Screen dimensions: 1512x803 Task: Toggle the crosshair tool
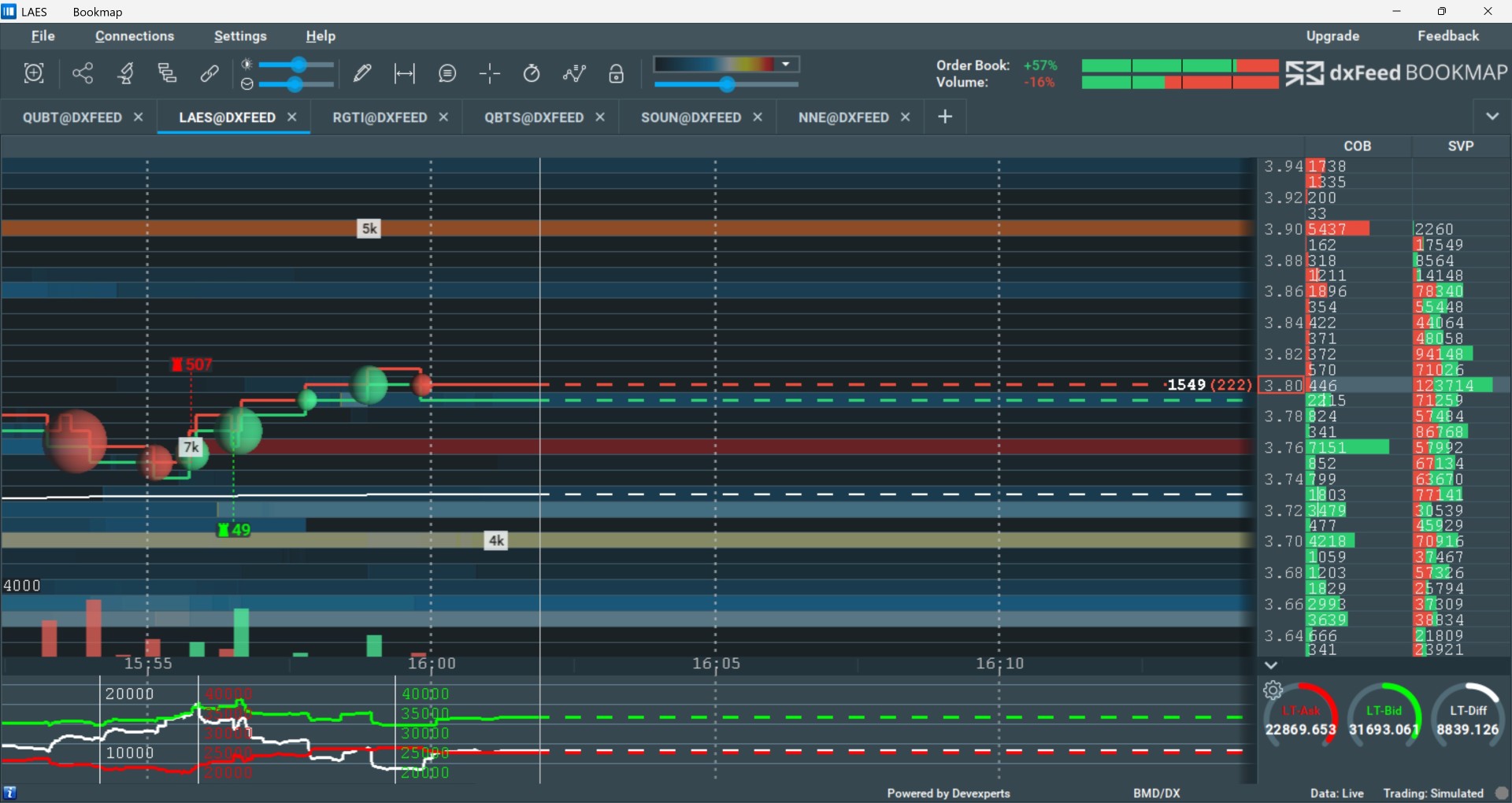490,73
